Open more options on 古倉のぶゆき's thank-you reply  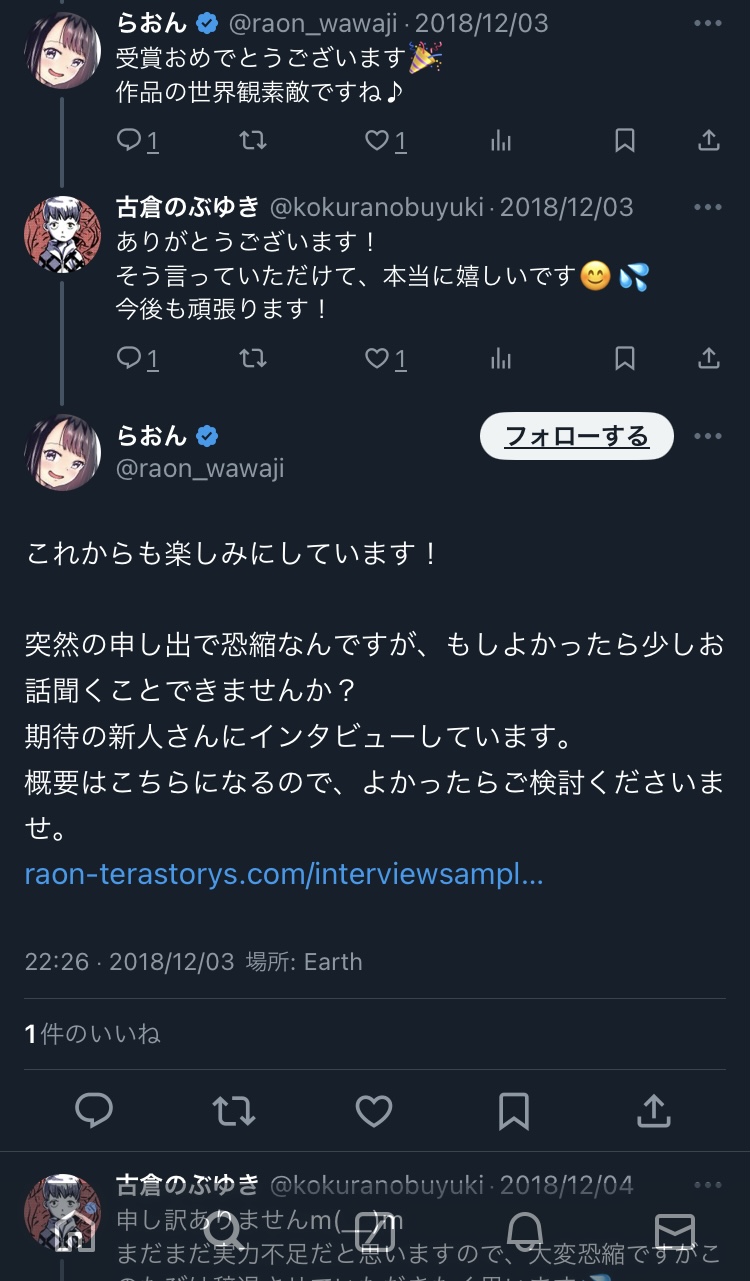click(x=707, y=208)
